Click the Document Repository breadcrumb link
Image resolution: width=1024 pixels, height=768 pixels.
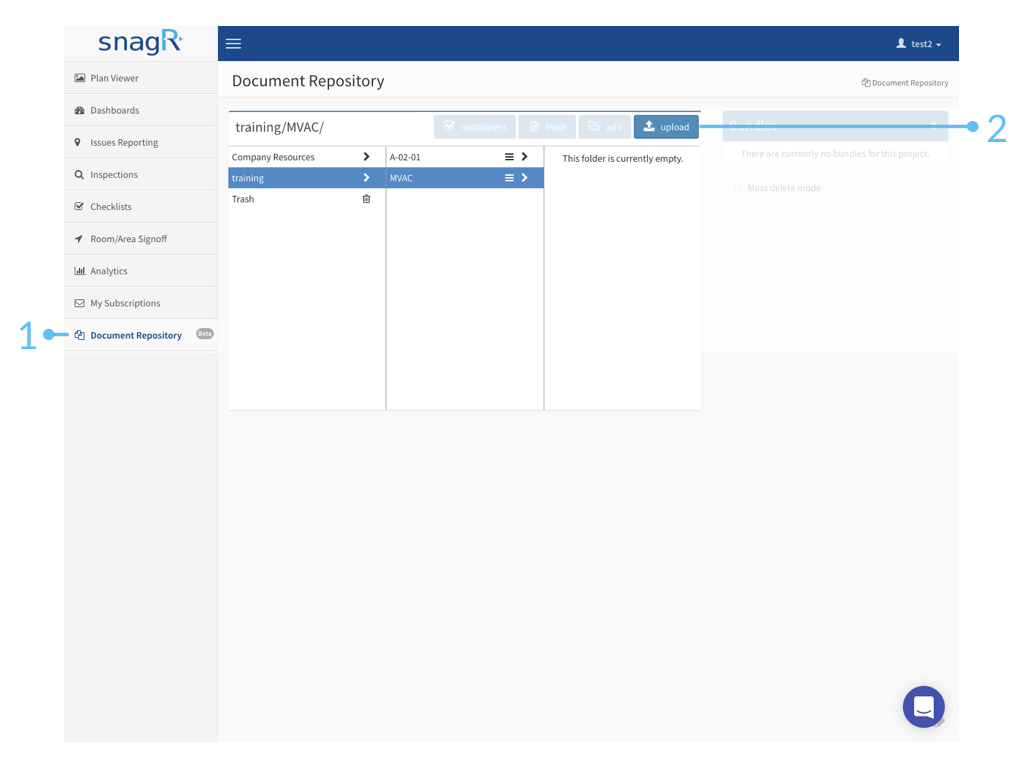click(x=904, y=83)
